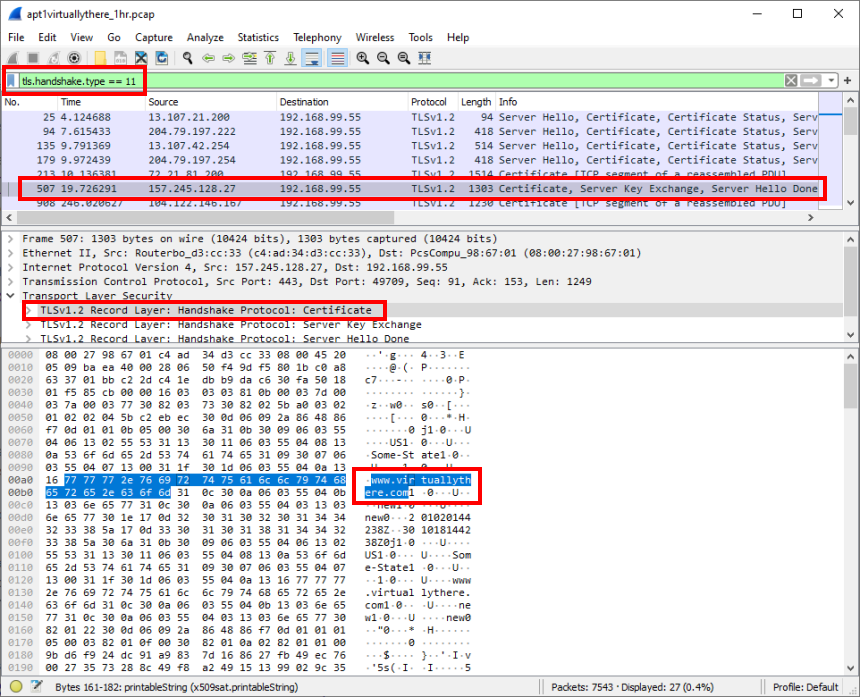Select packet 179 from 204.79.197.254
860x697 pixels.
tap(410, 160)
